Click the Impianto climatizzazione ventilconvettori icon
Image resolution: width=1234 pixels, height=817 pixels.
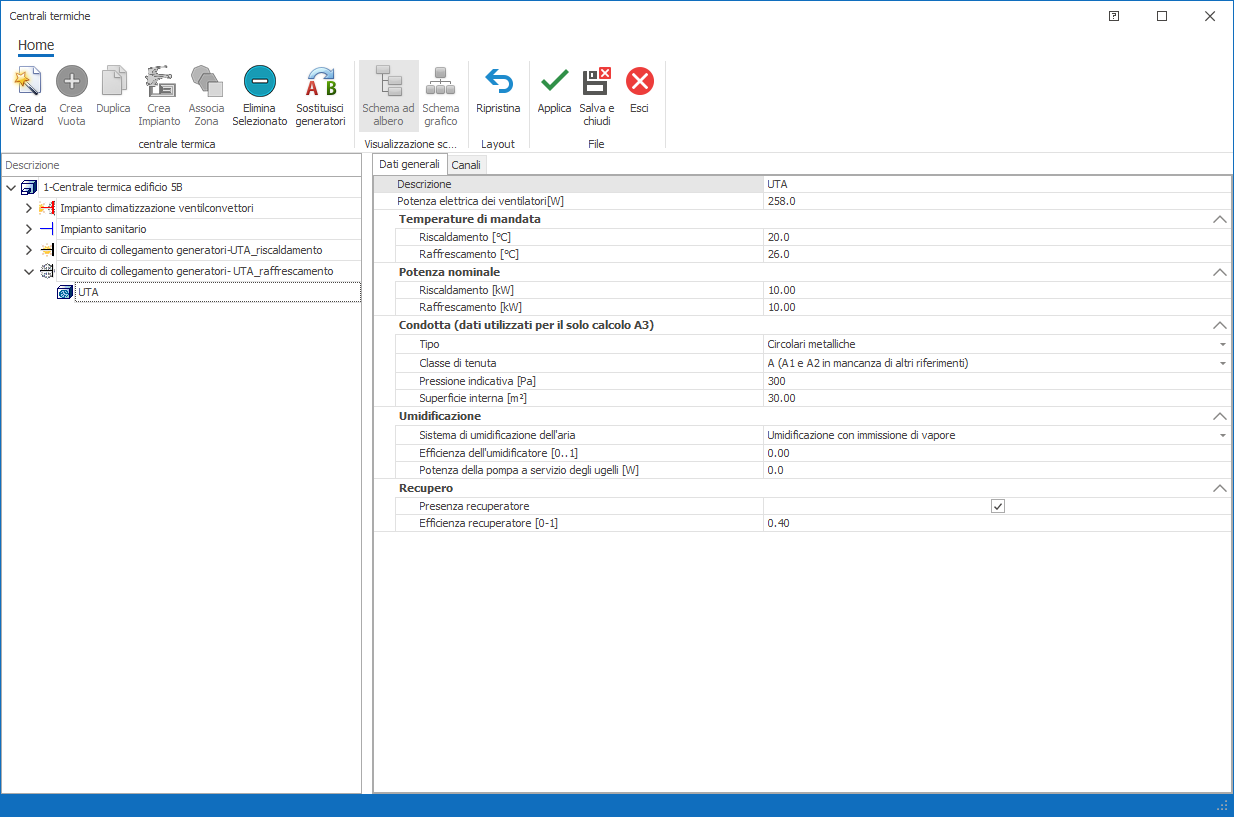coord(47,208)
